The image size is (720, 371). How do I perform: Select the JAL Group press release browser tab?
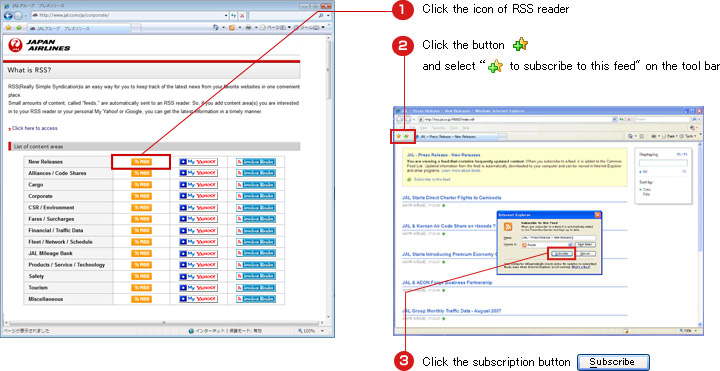pos(79,28)
